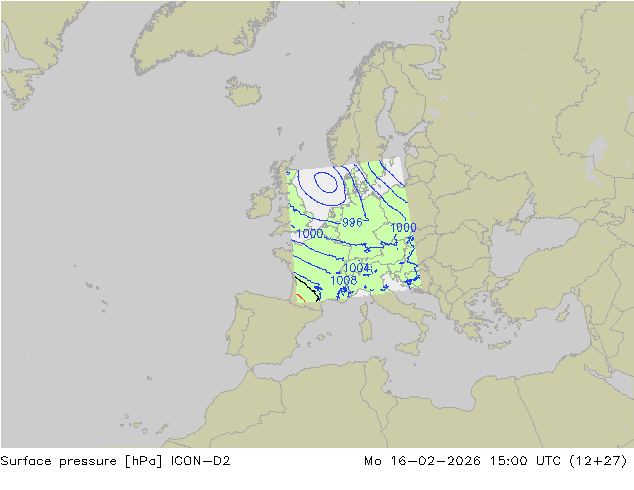Viewport: 634px width, 490px height.
Task: Click the 996 isobar label
Action: click(x=352, y=222)
